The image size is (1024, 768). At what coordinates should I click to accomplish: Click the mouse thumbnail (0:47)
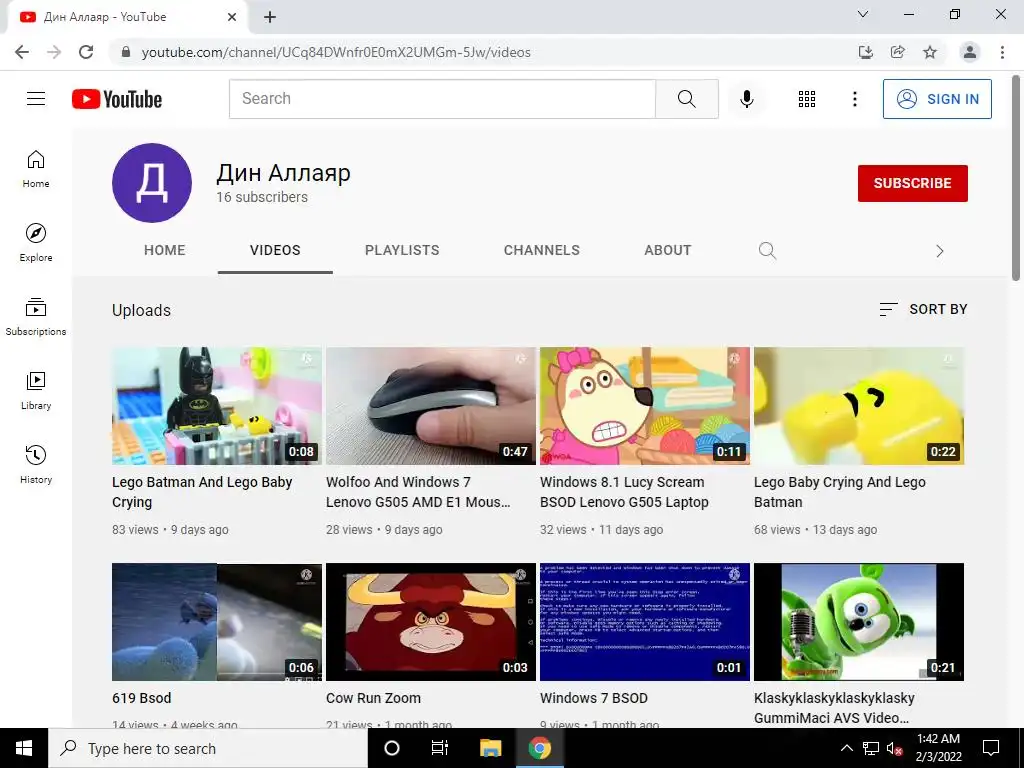coord(431,406)
